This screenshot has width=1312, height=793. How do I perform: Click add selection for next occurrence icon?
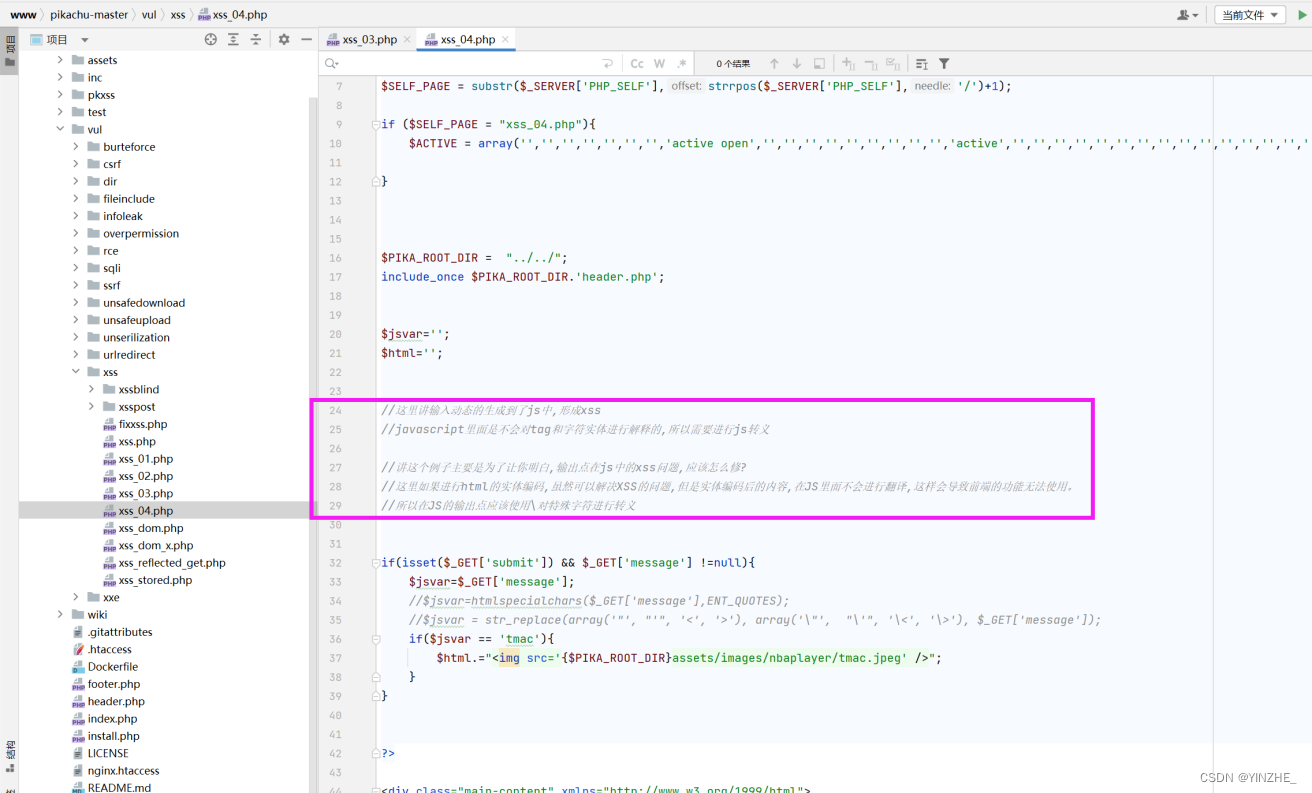point(848,64)
